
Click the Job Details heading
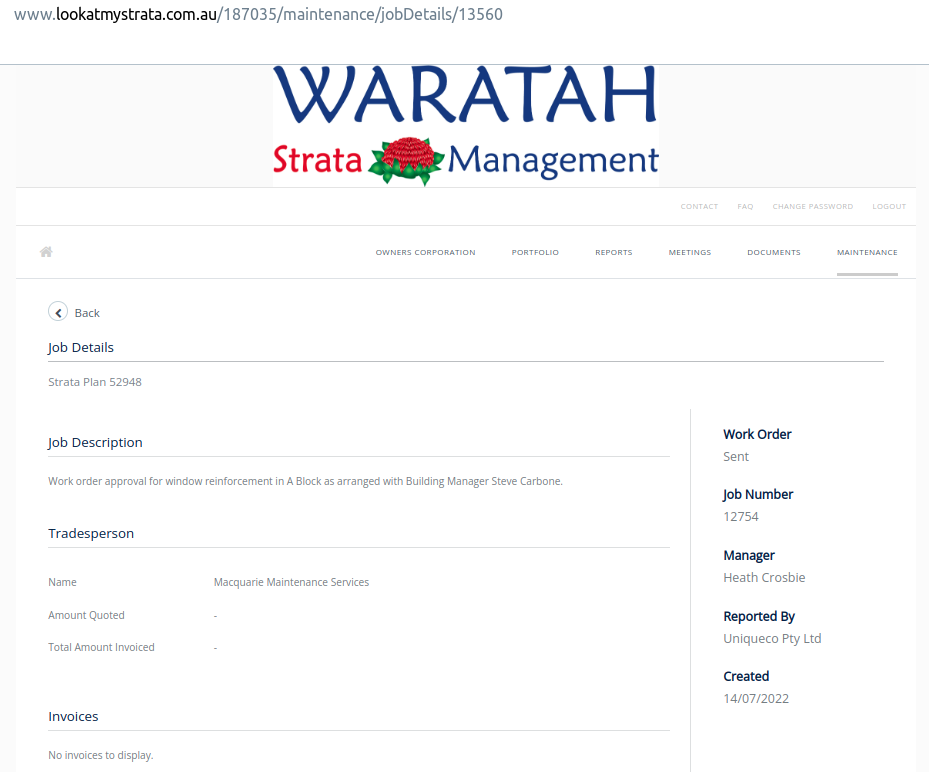point(81,348)
